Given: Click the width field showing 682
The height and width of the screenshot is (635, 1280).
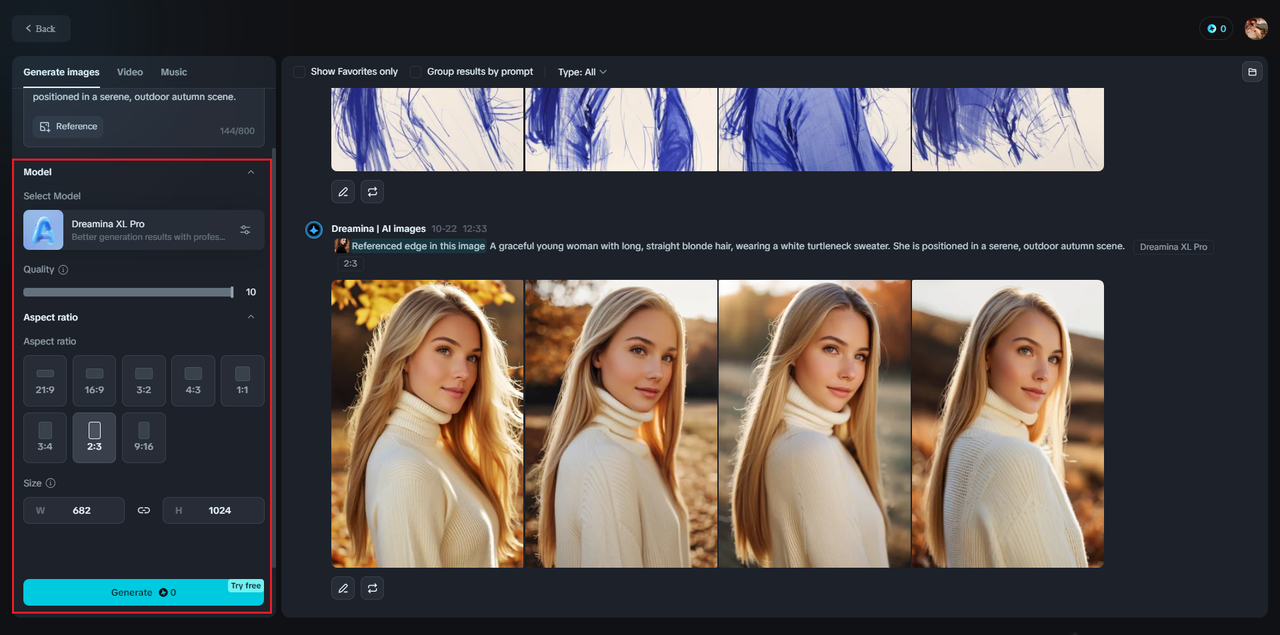Looking at the screenshot, I should (x=74, y=510).
